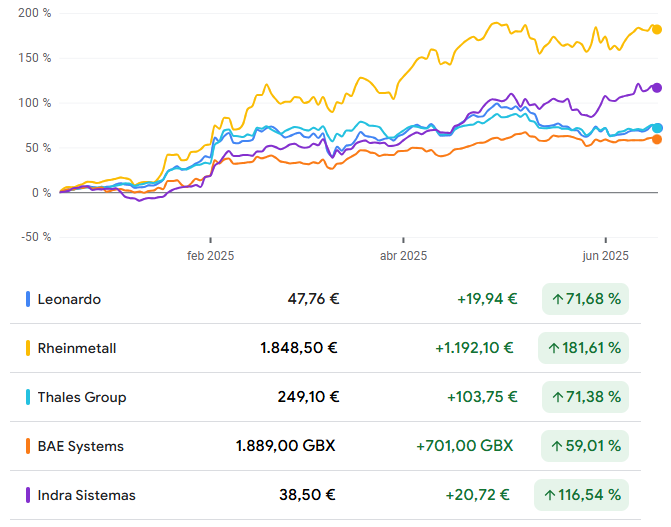Click the Leonardo 71,68 % change badge
671x527 pixels.
pos(585,299)
